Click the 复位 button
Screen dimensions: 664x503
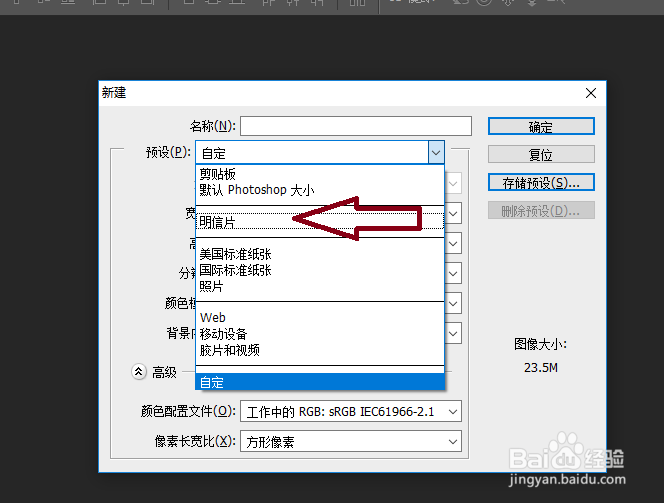541,154
